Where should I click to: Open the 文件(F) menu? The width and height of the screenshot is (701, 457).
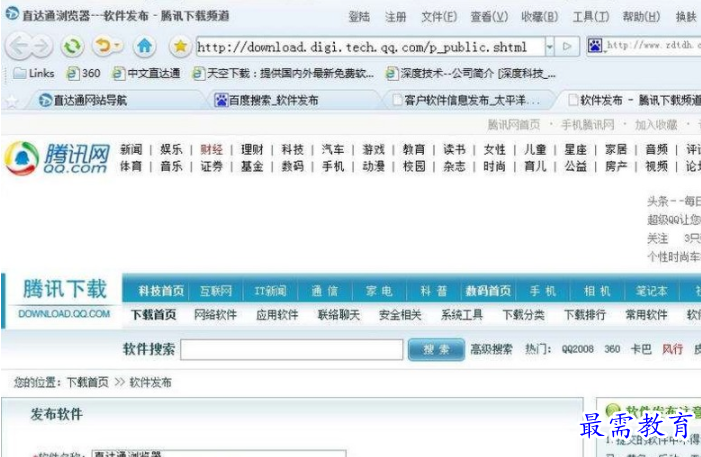coord(439,17)
